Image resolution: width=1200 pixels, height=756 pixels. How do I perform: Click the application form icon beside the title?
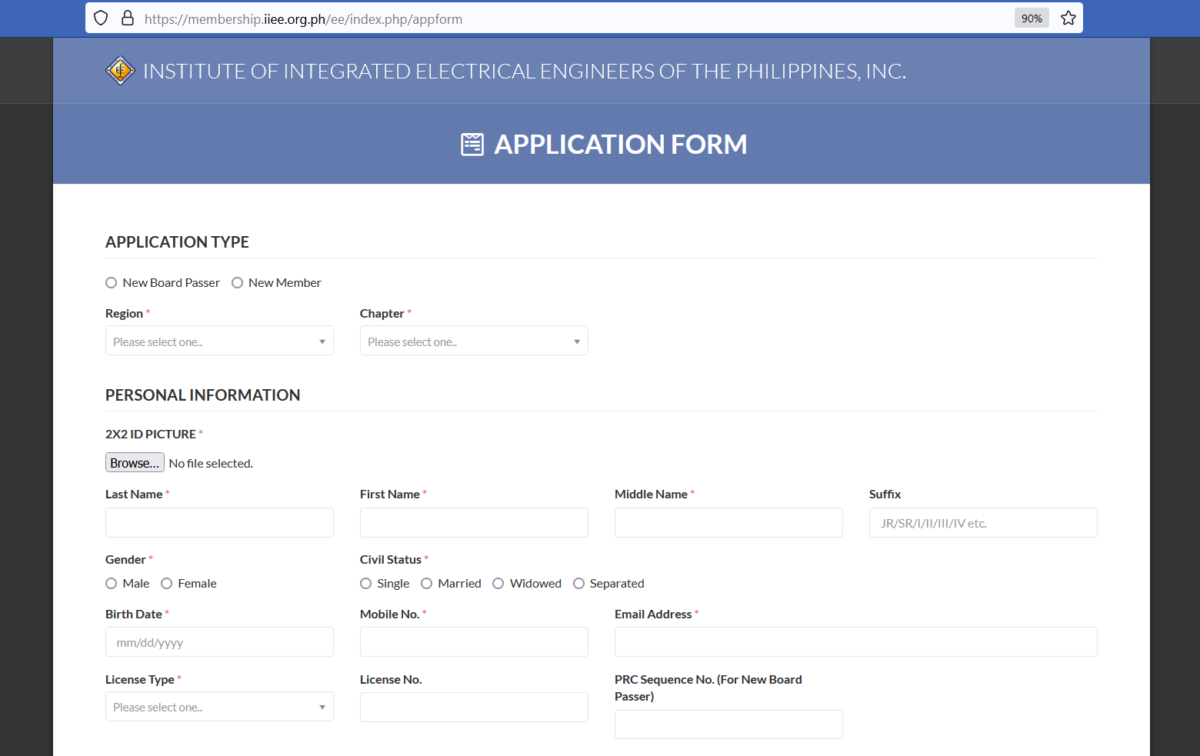pos(472,144)
